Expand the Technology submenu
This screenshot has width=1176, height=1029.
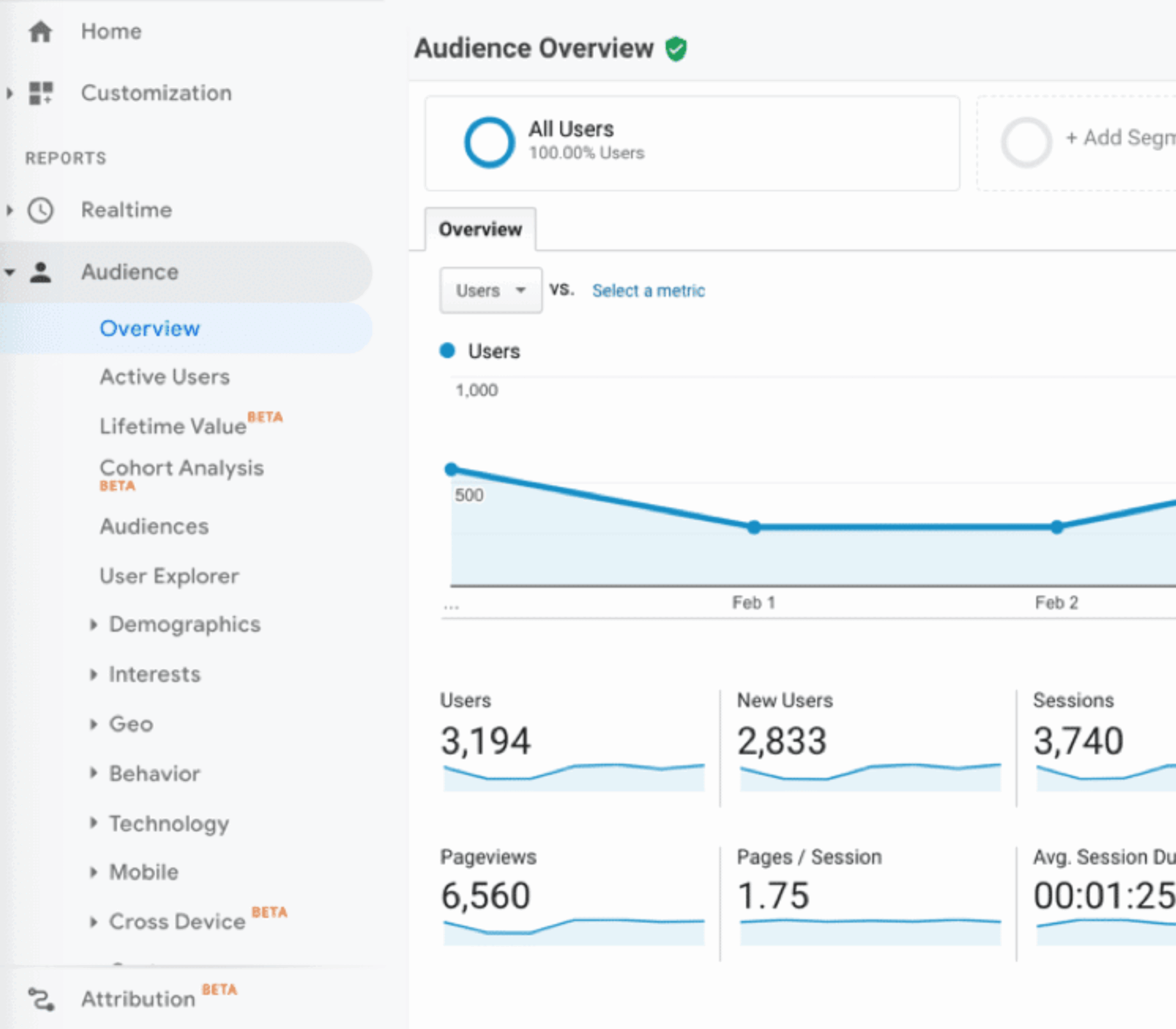pos(94,823)
